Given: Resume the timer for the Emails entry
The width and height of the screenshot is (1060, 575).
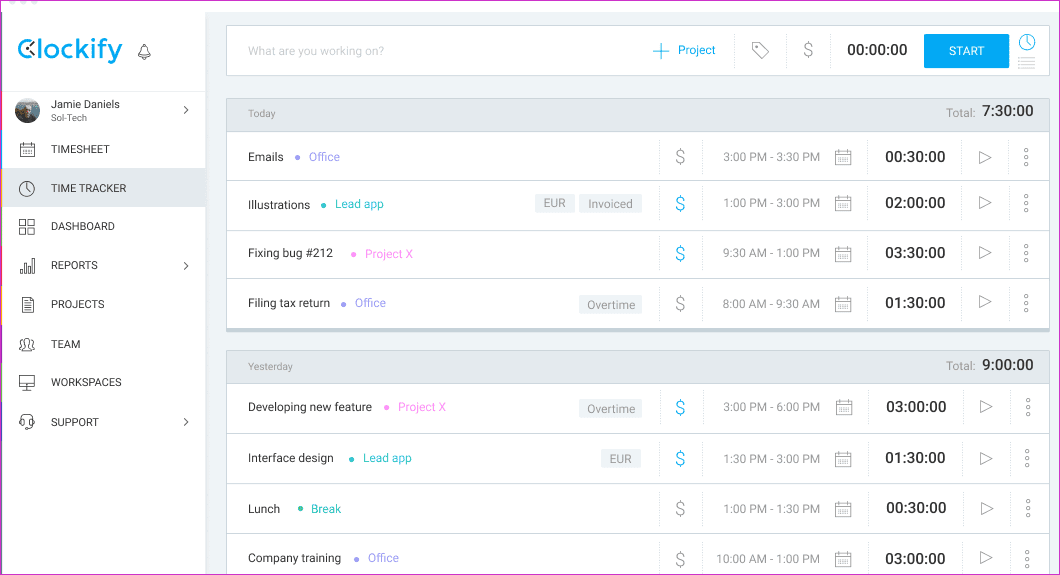Looking at the screenshot, I should (x=985, y=157).
